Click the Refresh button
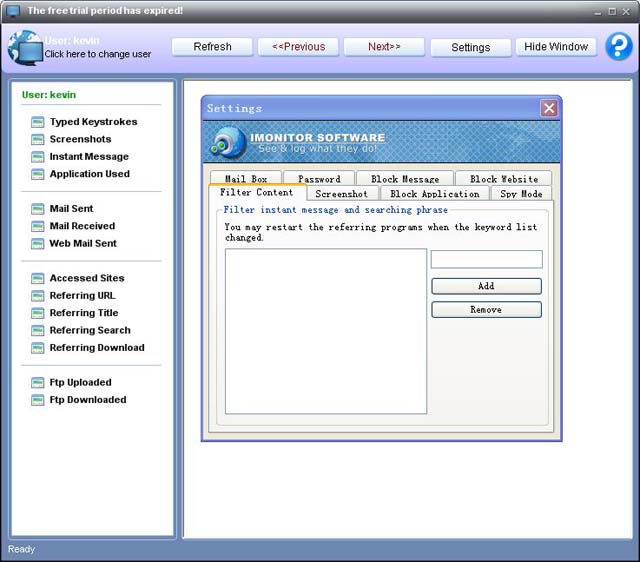The image size is (640, 562). click(x=212, y=47)
